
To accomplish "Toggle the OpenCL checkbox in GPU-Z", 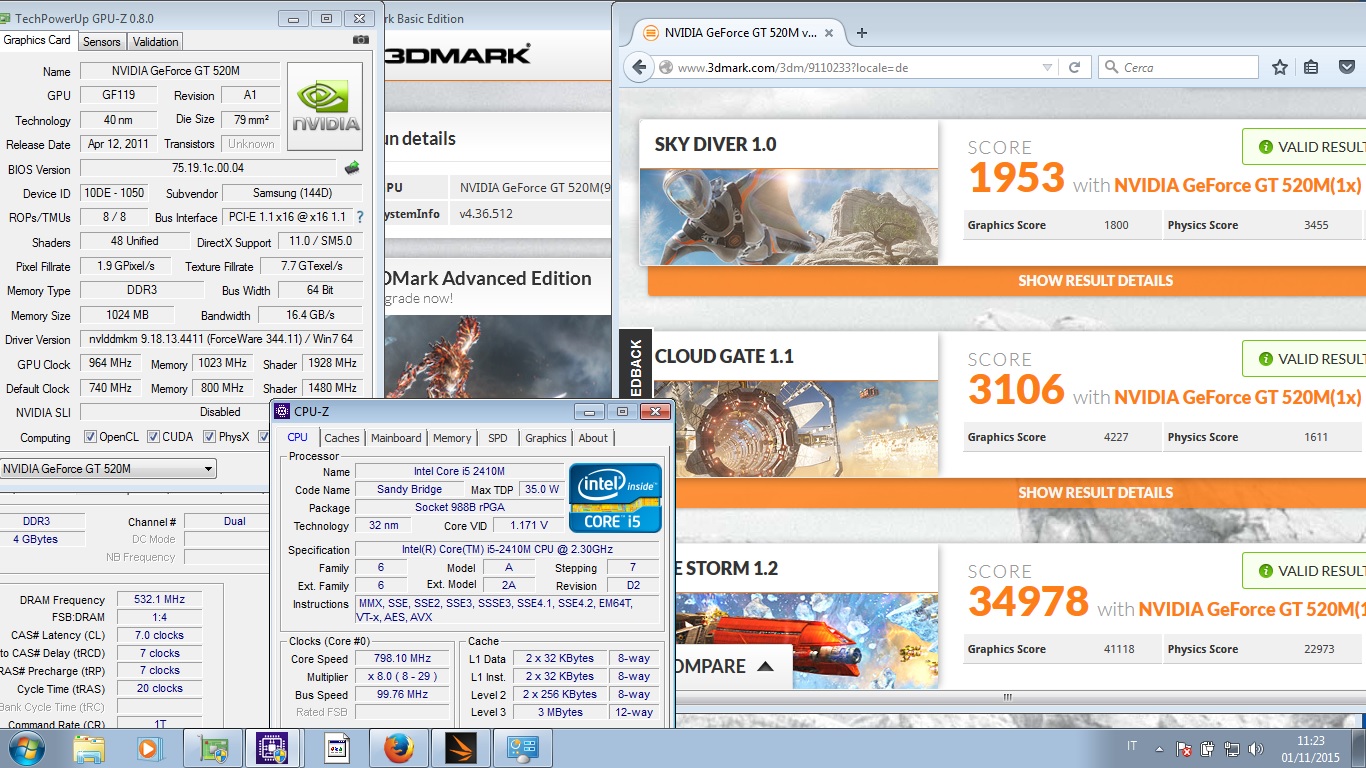I will 90,437.
